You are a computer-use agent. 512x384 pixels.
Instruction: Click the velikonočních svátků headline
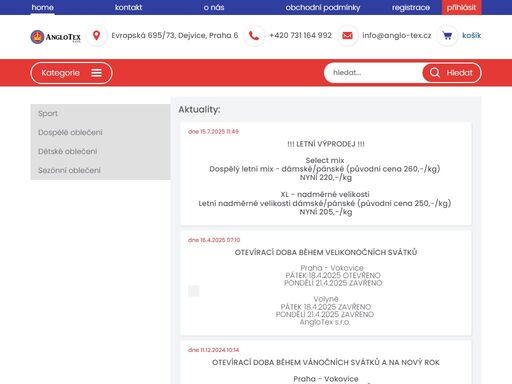326,252
